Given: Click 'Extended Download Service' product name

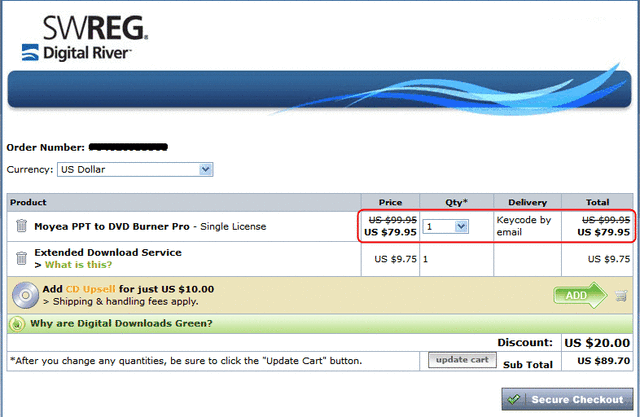Looking at the screenshot, I should (x=108, y=253).
